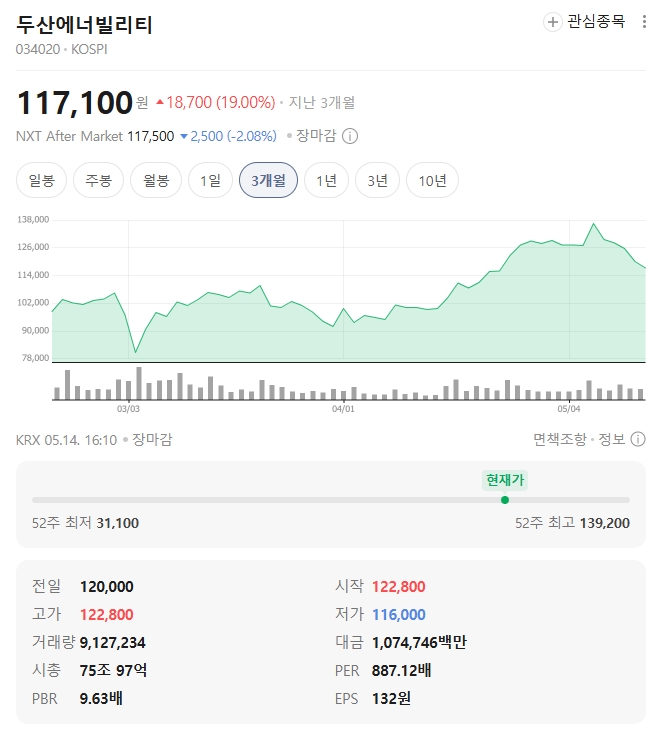Click the PBR value 9.63배
The height and width of the screenshot is (733, 663).
pos(101,698)
